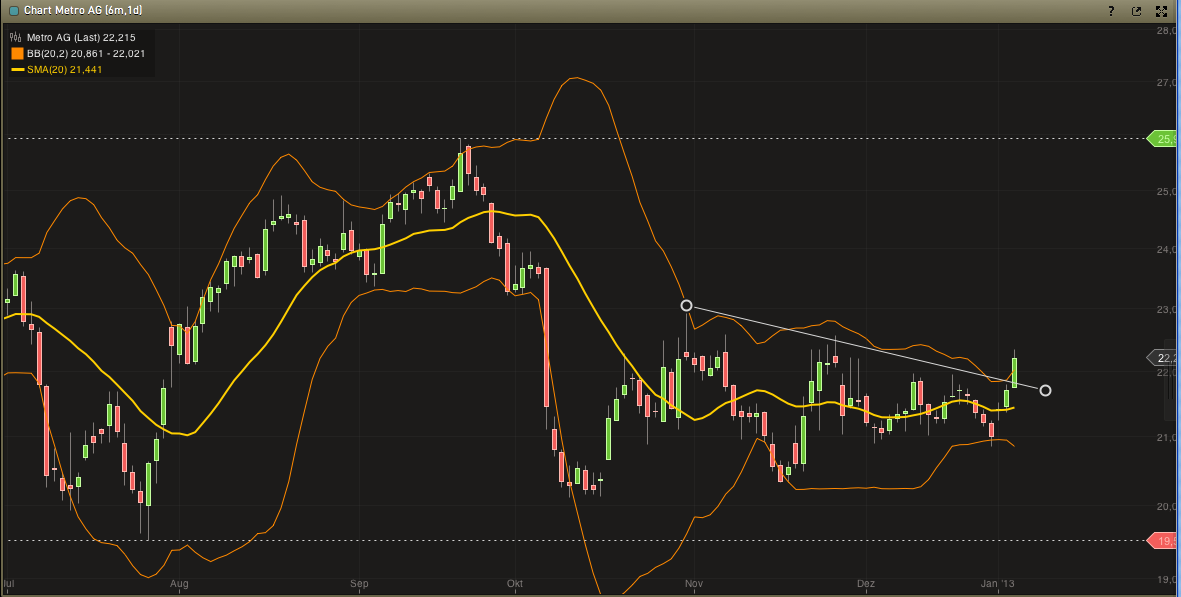Click the teal chart icon in title bar
1181x597 pixels.
13,11
